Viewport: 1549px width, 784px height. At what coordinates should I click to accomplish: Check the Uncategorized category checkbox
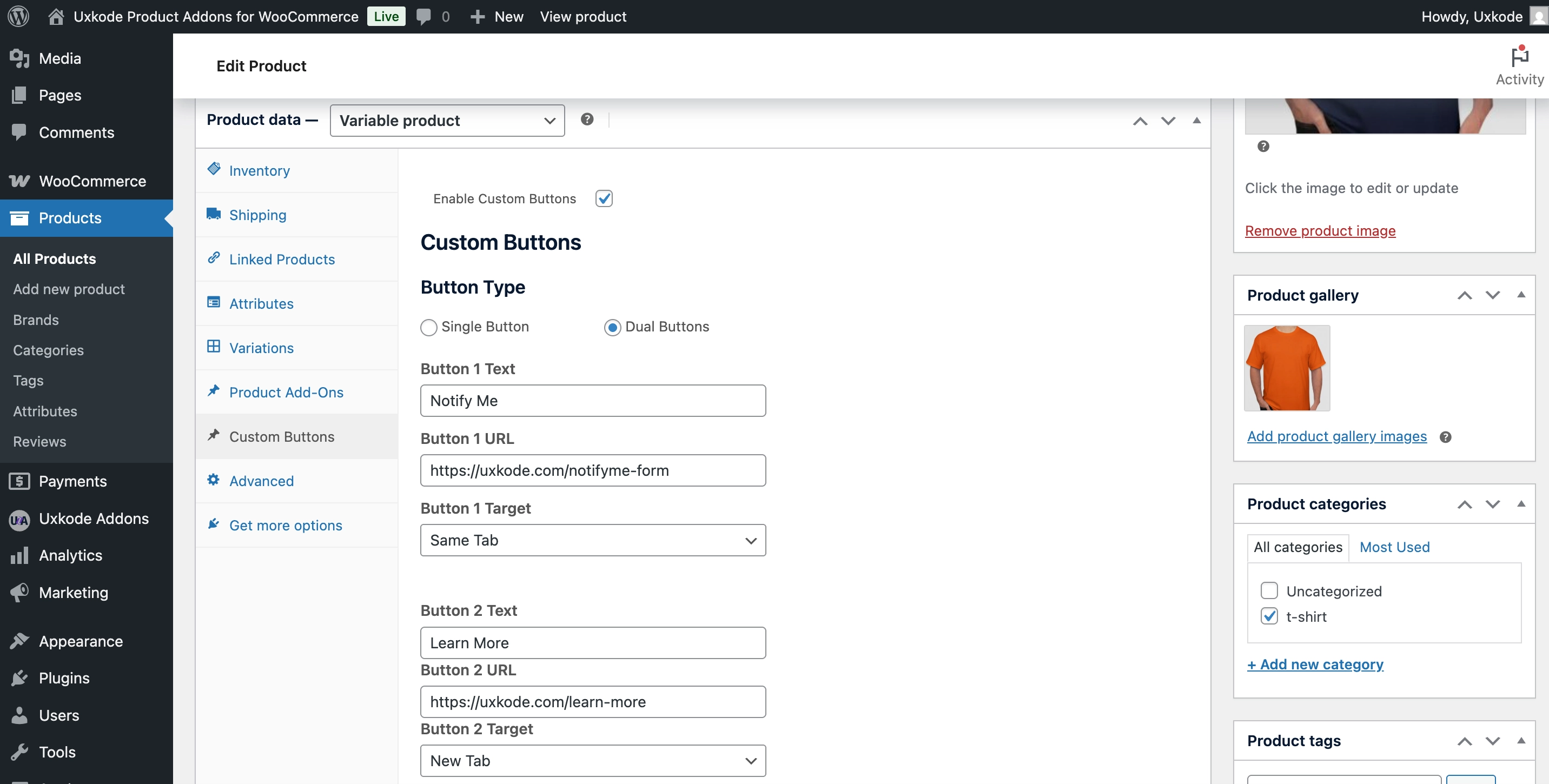1269,590
